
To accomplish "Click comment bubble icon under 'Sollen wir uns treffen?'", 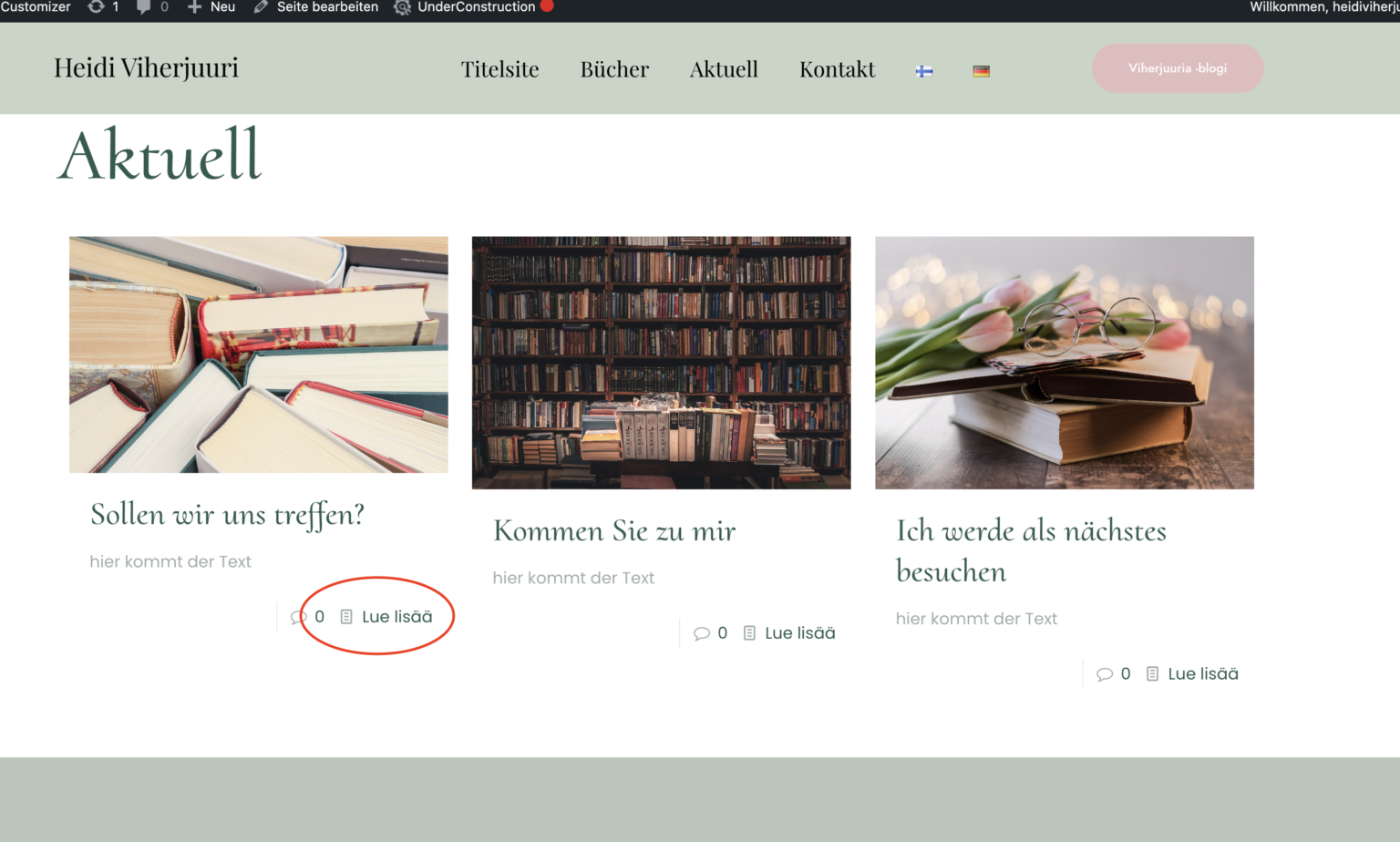I will pos(297,618).
